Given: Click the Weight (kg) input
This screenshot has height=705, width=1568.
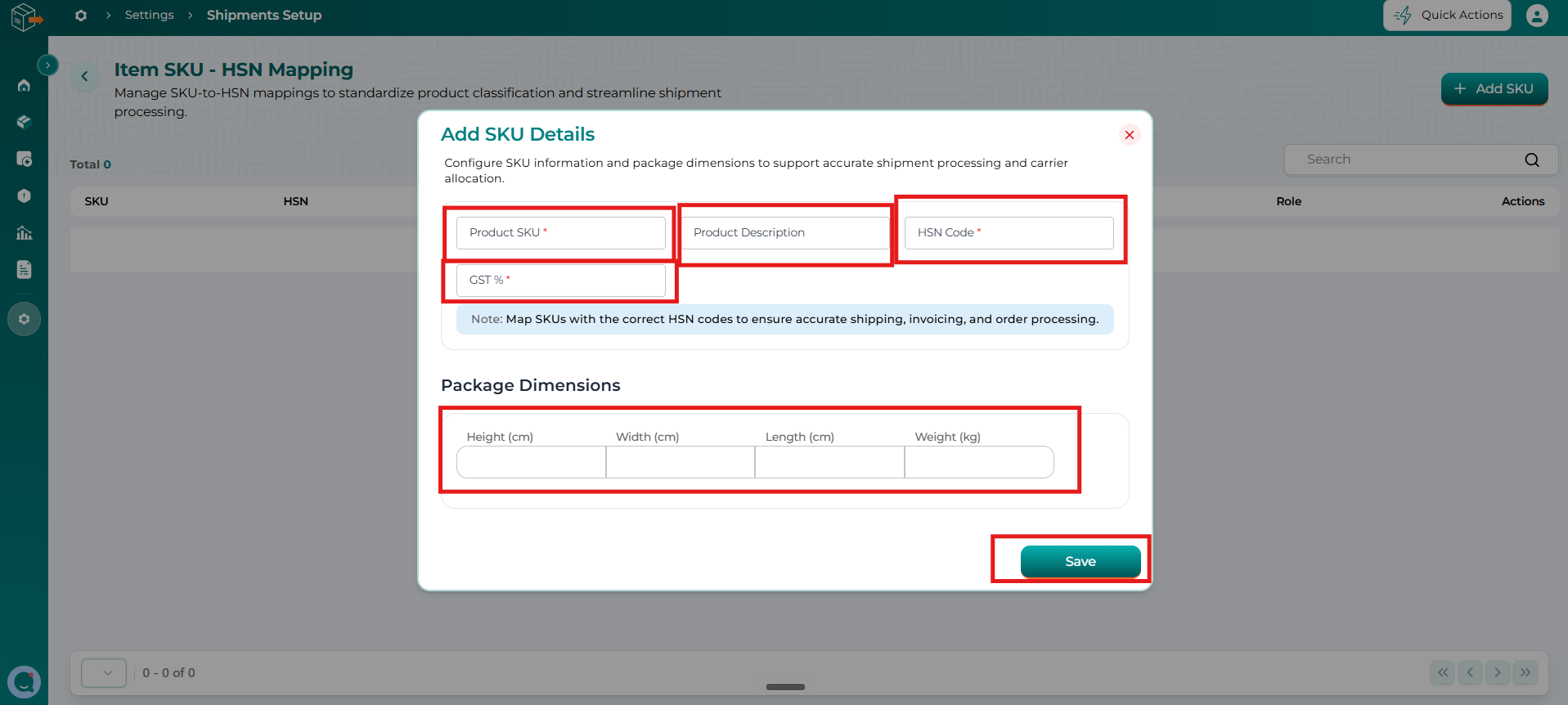Looking at the screenshot, I should [x=979, y=462].
